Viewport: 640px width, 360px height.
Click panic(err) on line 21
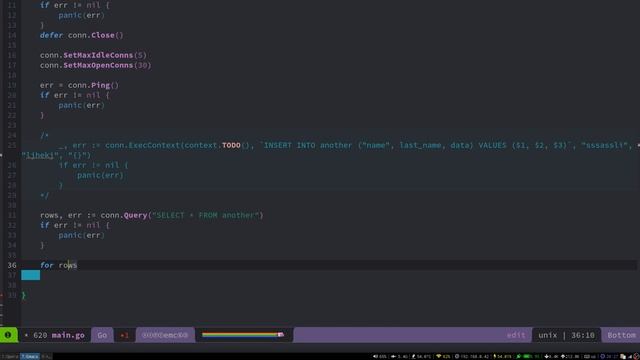[x=82, y=105]
